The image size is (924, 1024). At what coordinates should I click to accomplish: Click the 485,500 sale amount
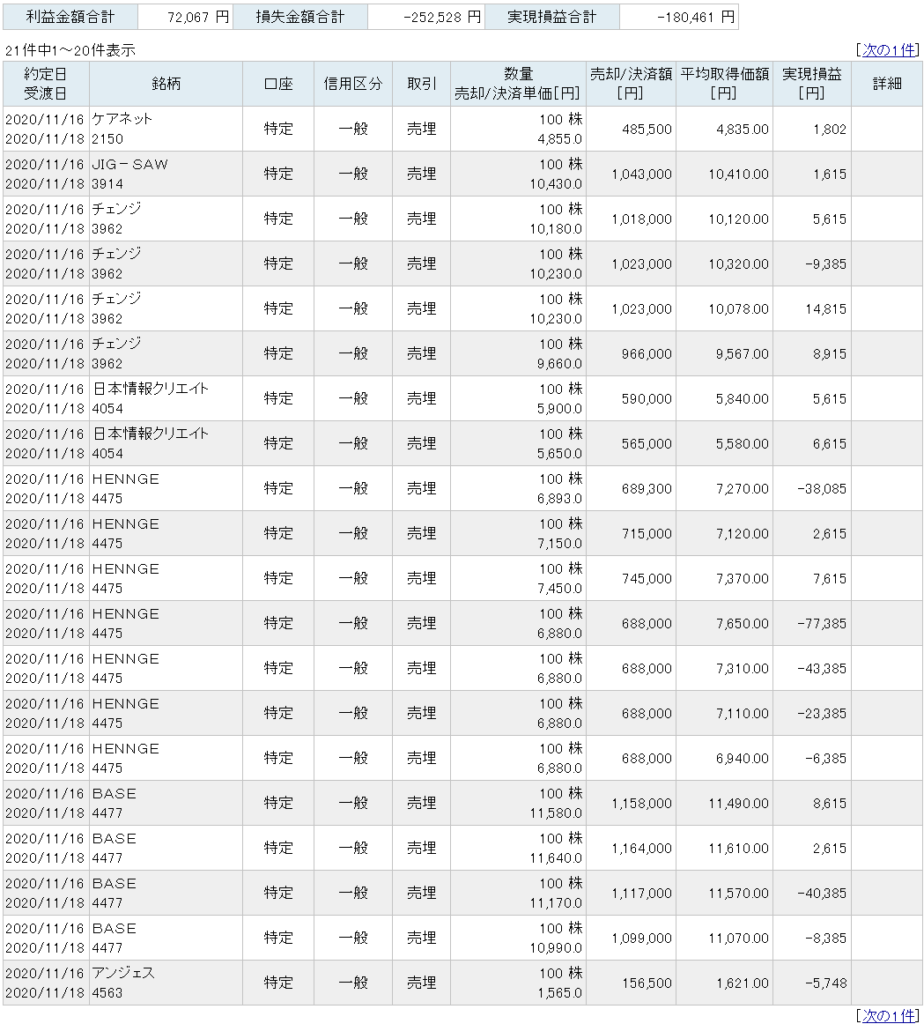point(646,129)
